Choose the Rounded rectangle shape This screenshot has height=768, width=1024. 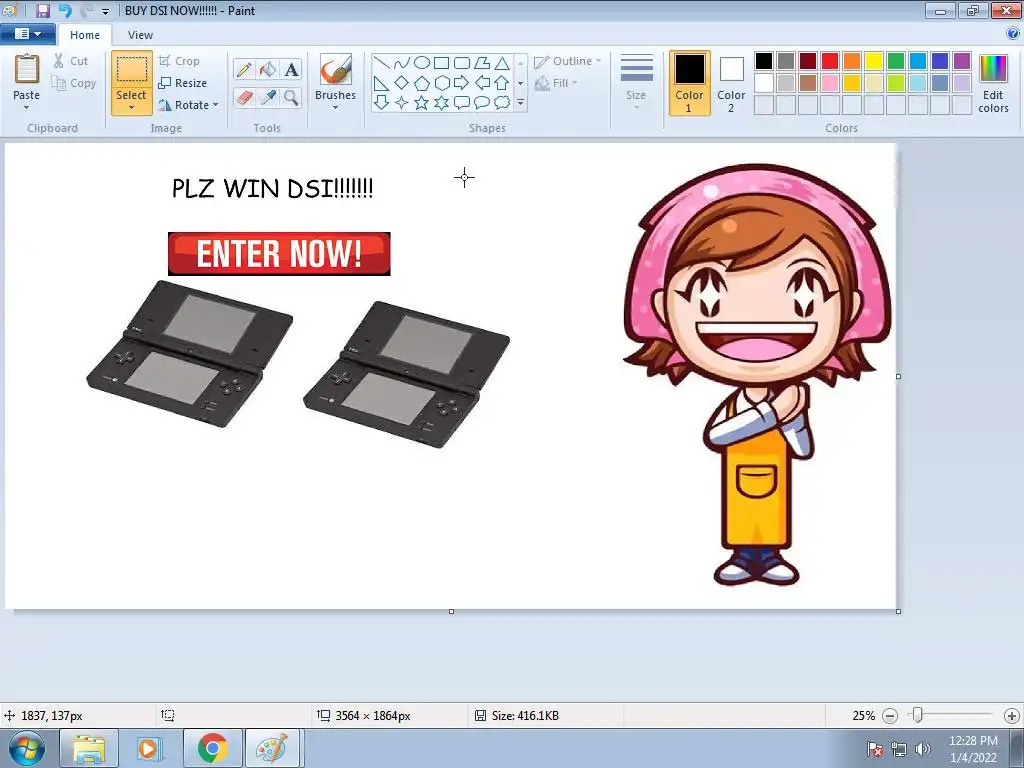[462, 63]
